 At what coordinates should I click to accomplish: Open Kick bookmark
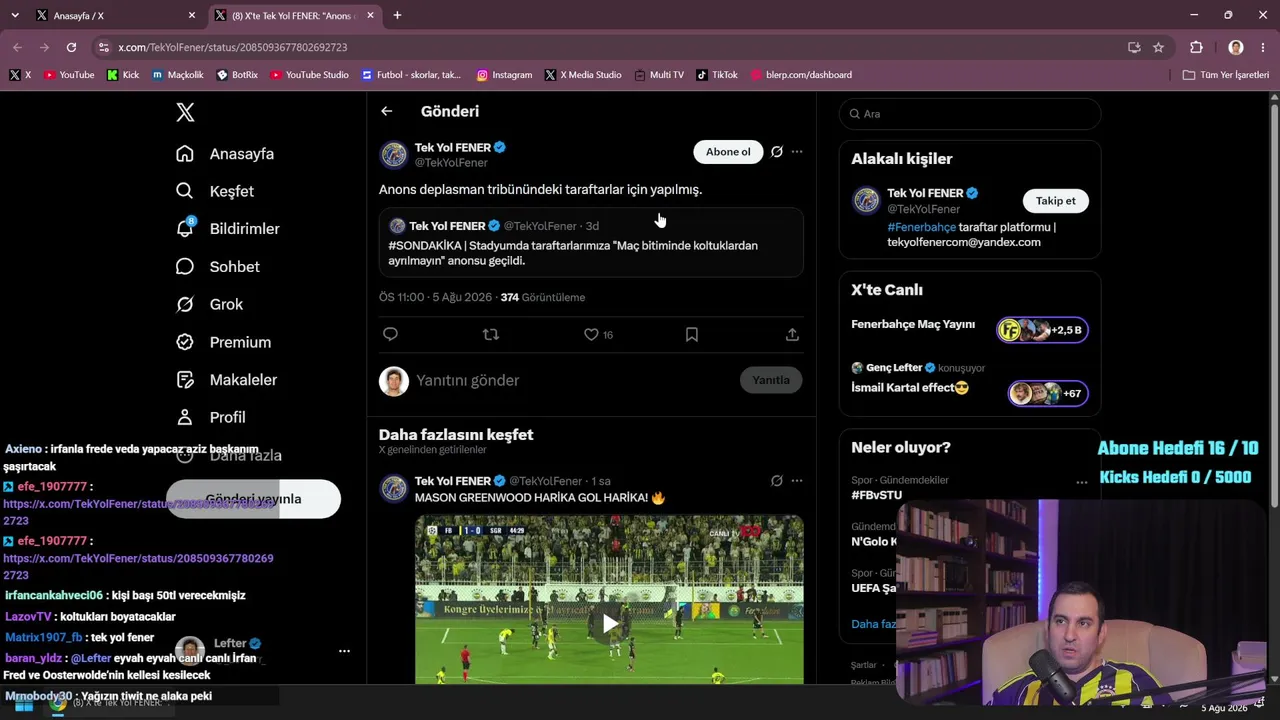point(123,75)
